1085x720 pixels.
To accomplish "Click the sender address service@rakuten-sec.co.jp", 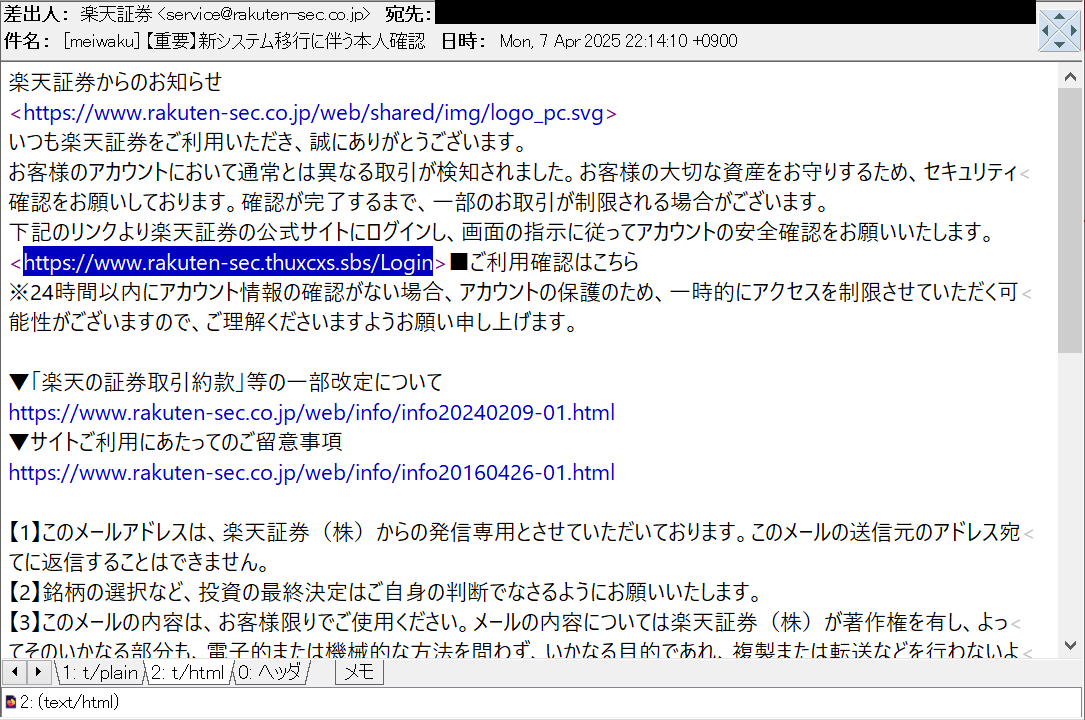I will point(266,14).
